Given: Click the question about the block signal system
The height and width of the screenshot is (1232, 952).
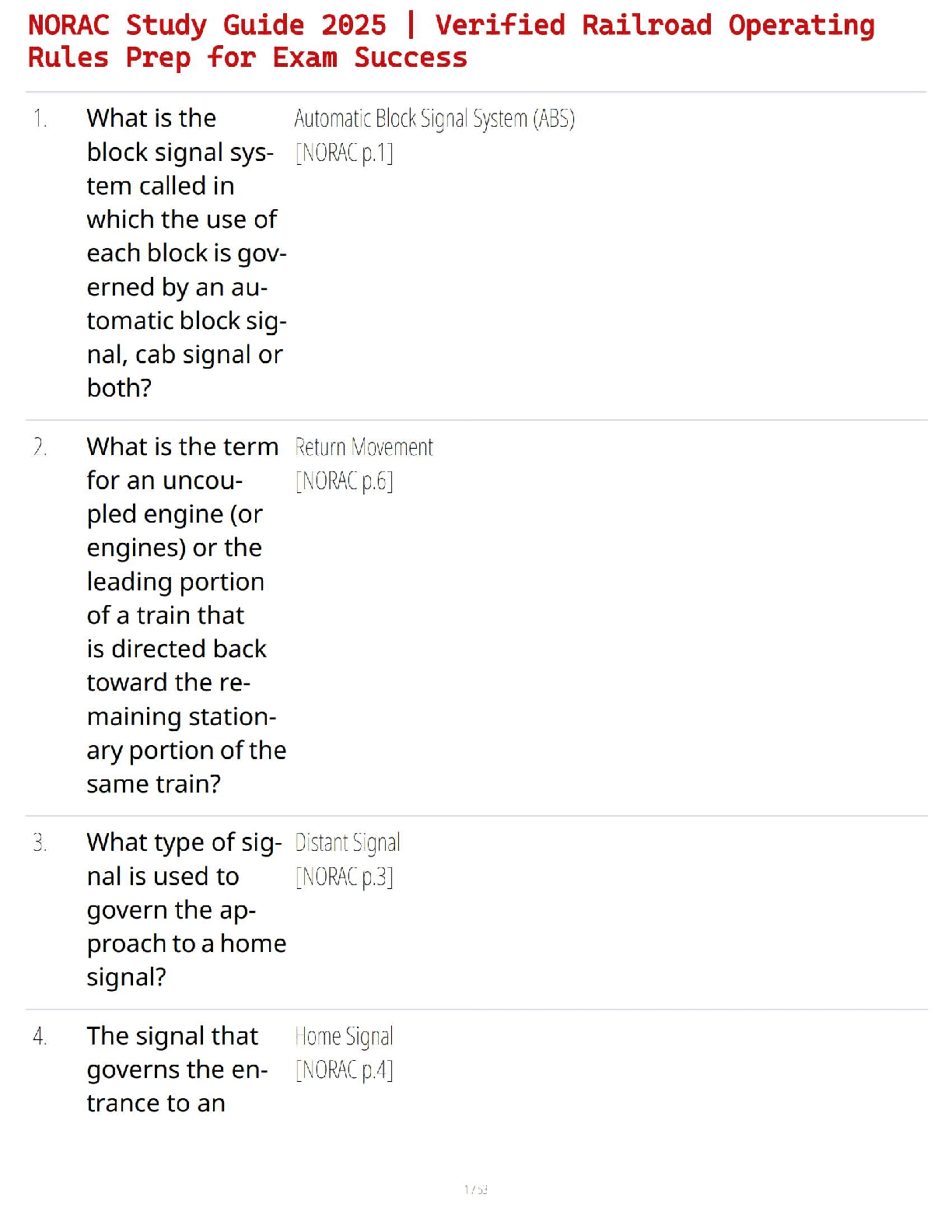Looking at the screenshot, I should point(185,253).
